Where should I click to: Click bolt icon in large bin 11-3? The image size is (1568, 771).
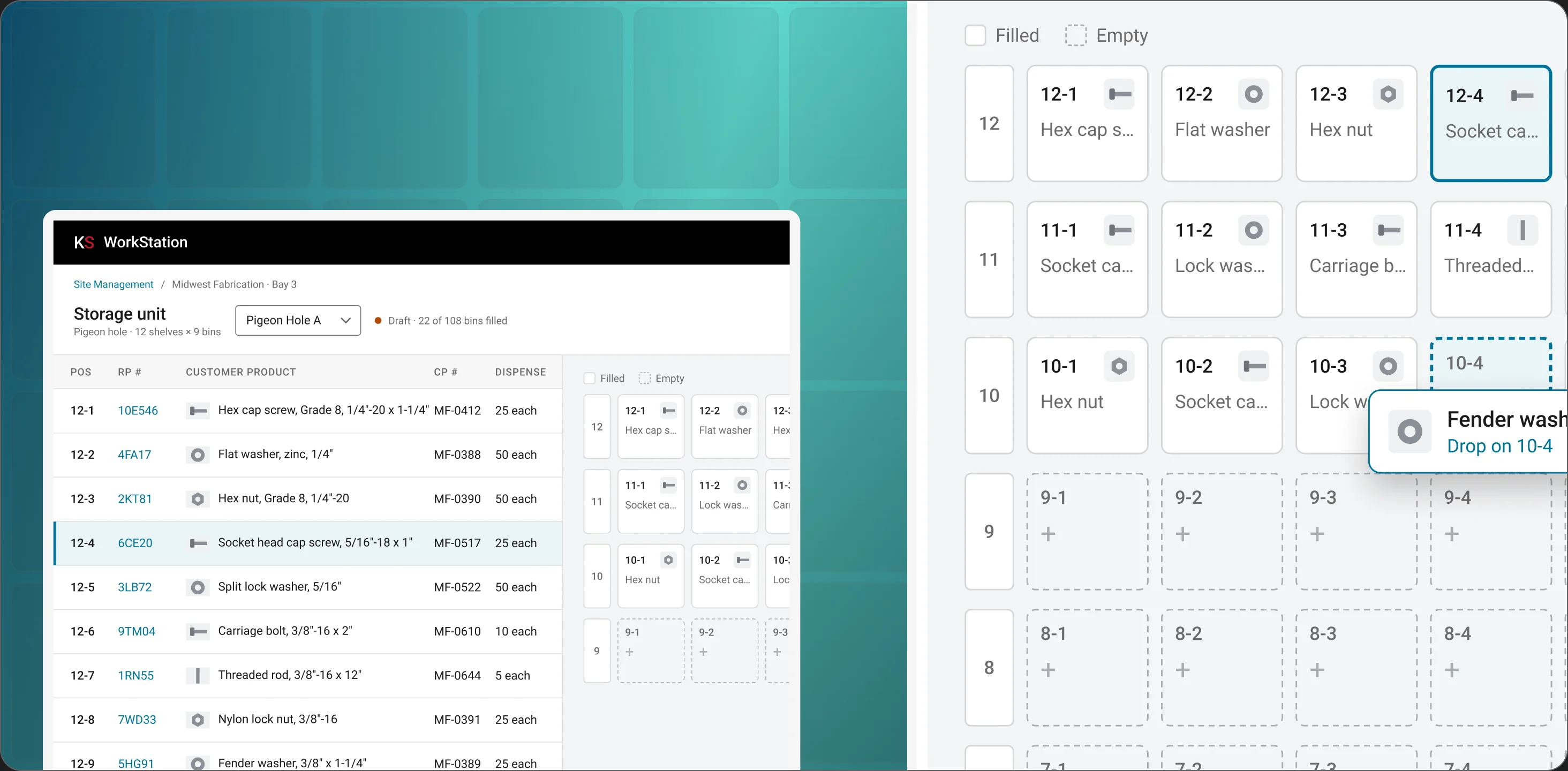pyautogui.click(x=1389, y=230)
